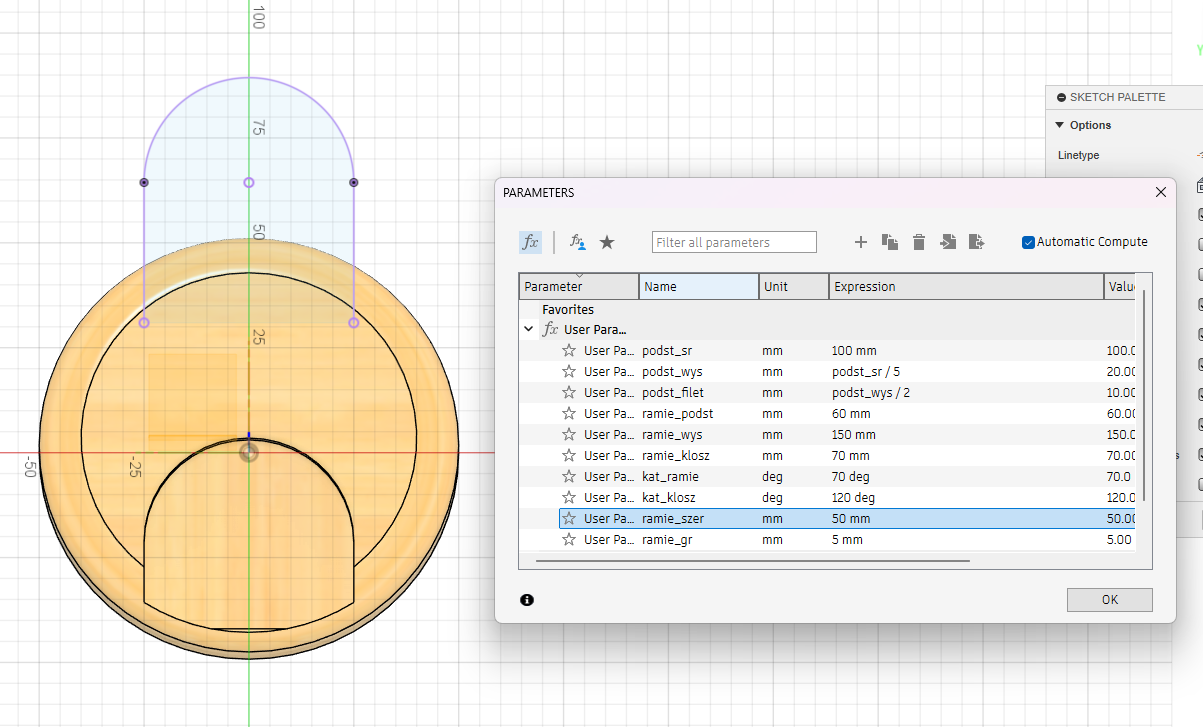Mark kat_klosz parameter as favorite
Screen dimensions: 1203x727
click(x=569, y=497)
